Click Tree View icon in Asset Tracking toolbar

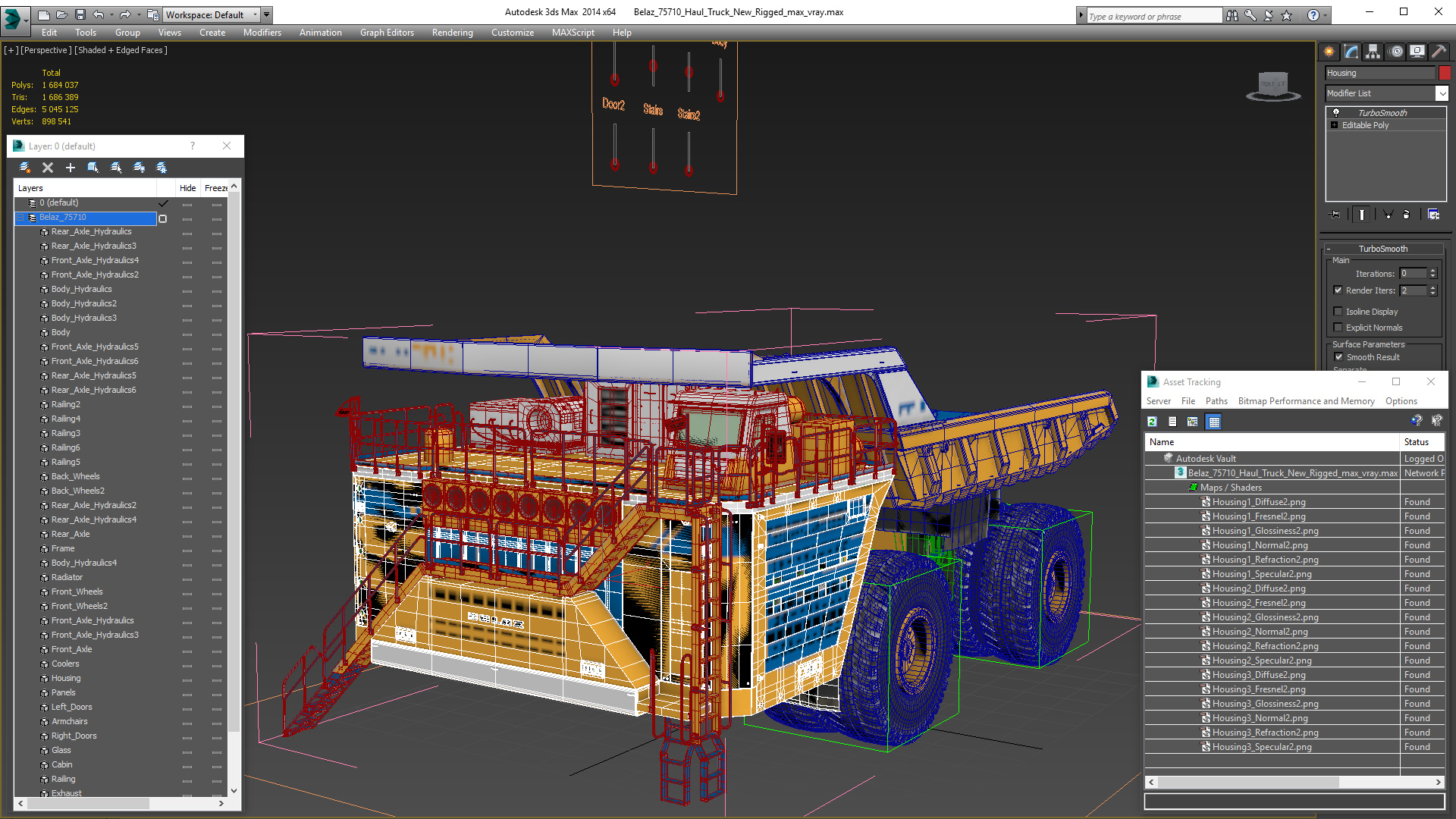(x=1193, y=422)
